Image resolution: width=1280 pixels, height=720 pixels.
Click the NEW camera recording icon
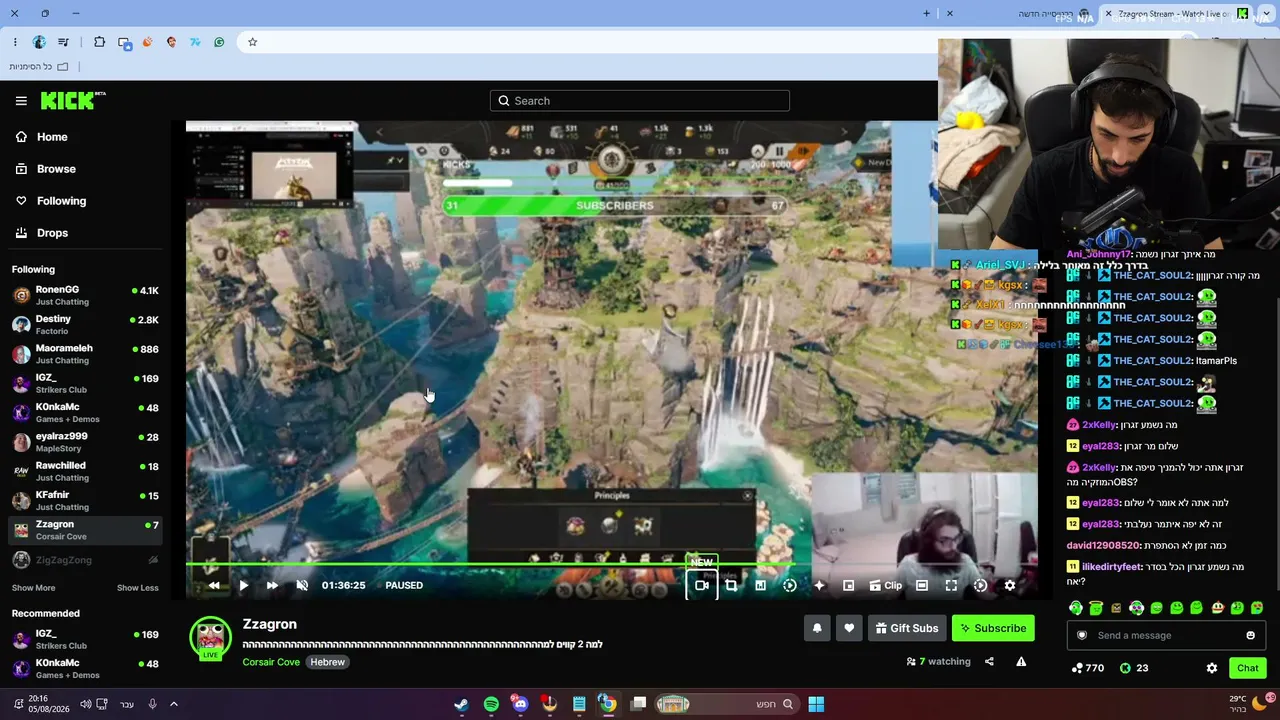(x=702, y=585)
